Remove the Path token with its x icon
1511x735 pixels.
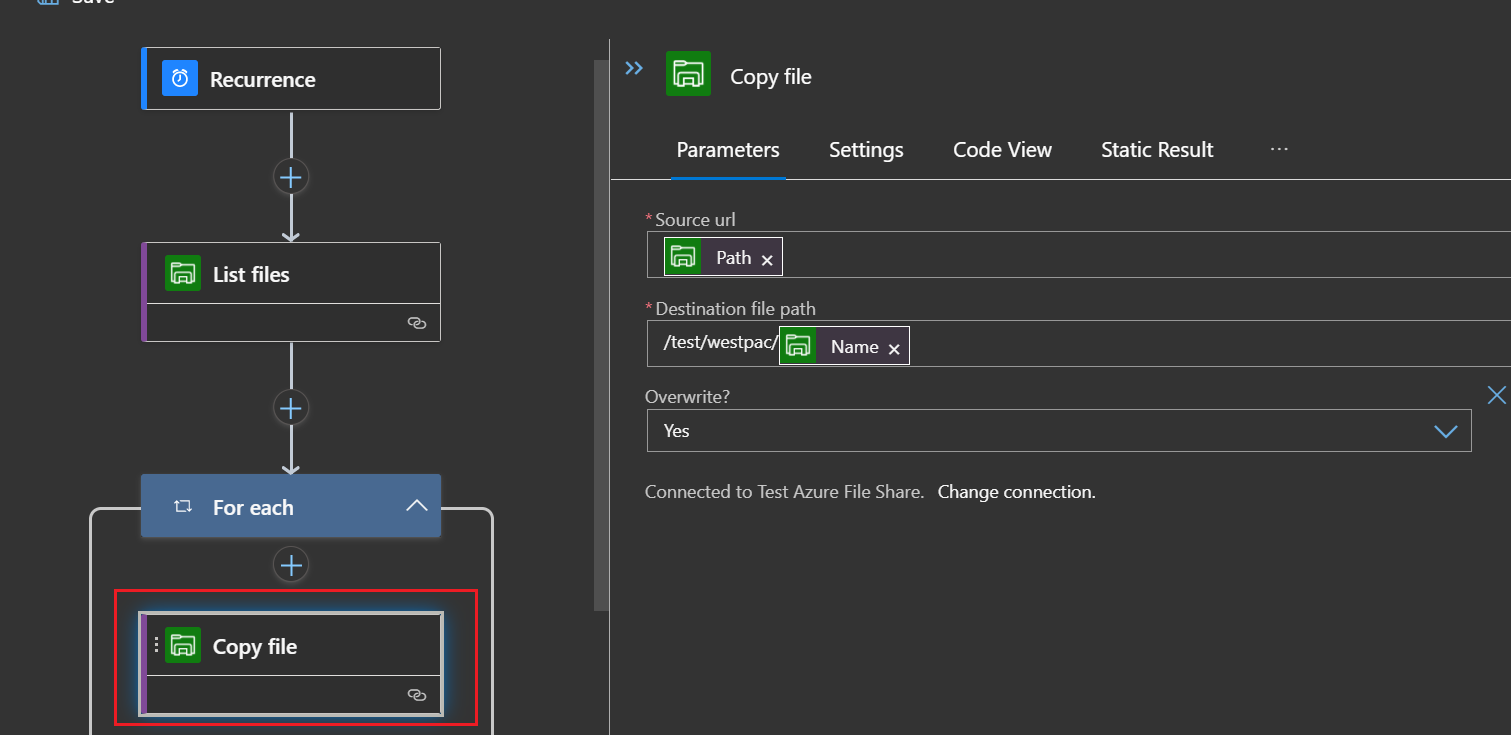coord(767,258)
